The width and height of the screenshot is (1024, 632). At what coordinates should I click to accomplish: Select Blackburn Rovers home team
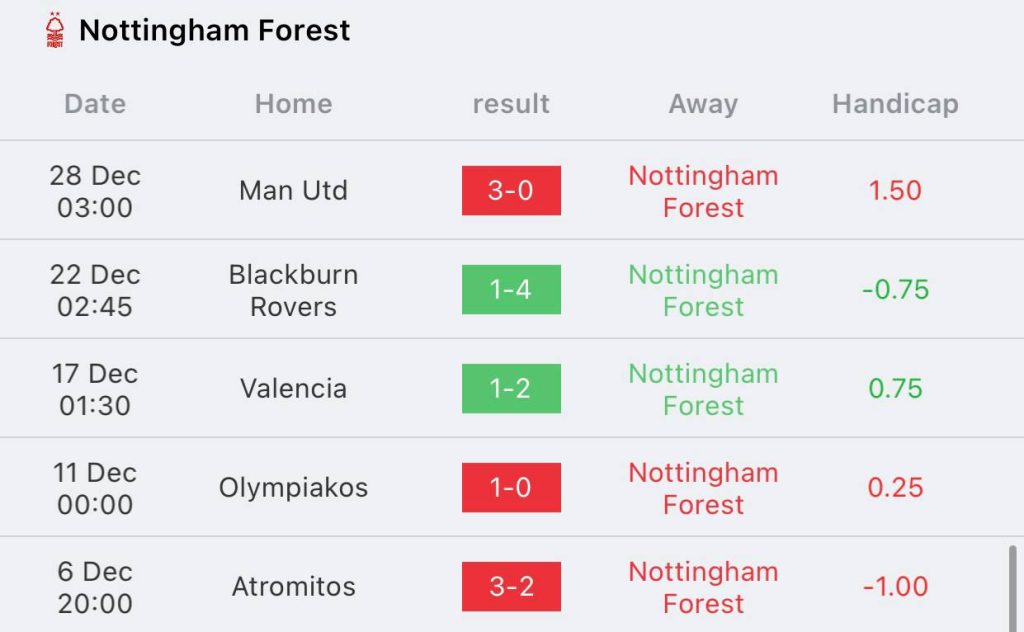(x=293, y=291)
